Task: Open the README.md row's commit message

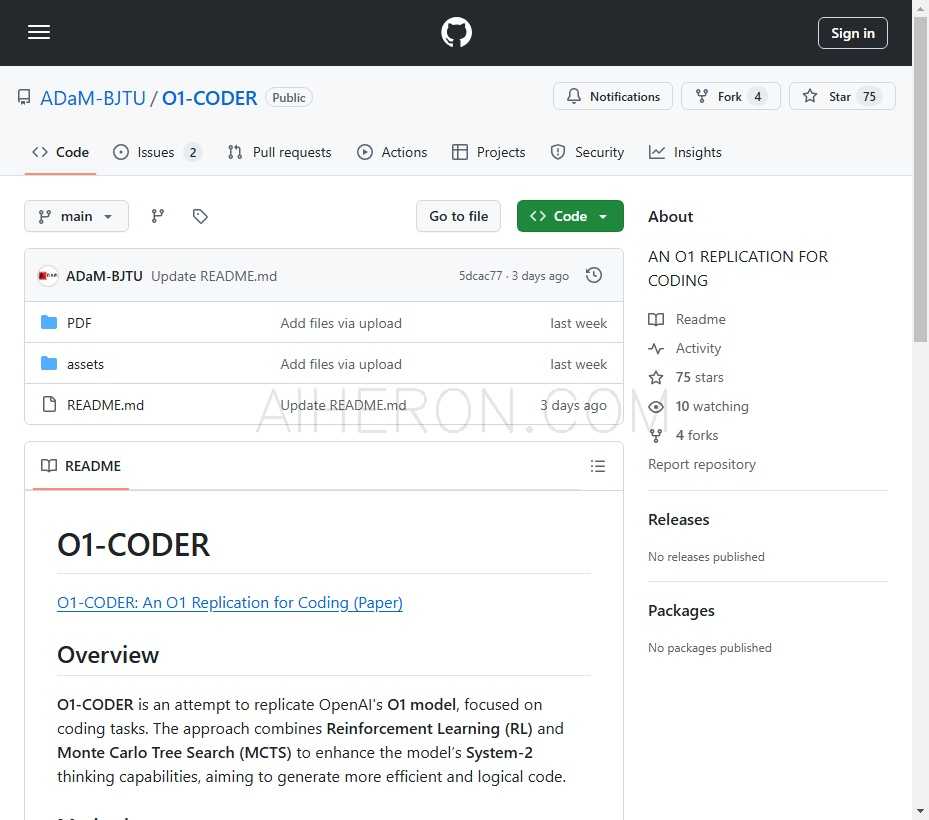Action: [x=343, y=405]
